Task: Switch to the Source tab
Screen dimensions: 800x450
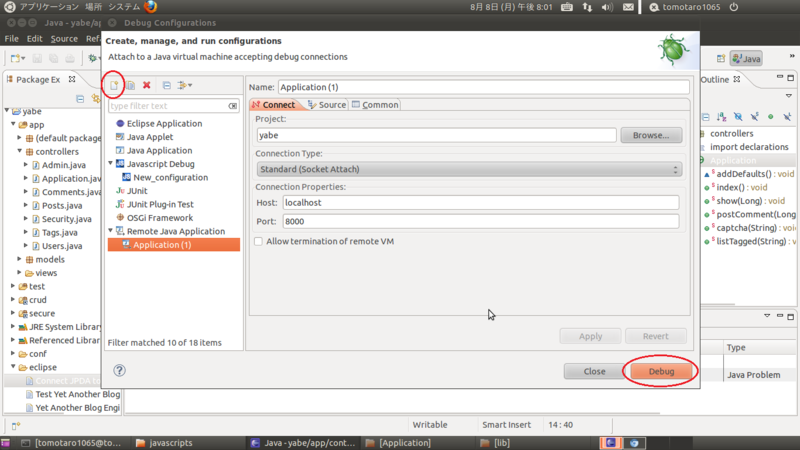Action: (x=327, y=105)
